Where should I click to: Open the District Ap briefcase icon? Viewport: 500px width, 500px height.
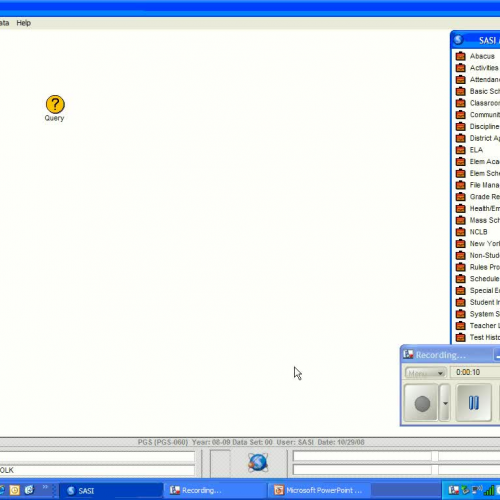coord(460,138)
